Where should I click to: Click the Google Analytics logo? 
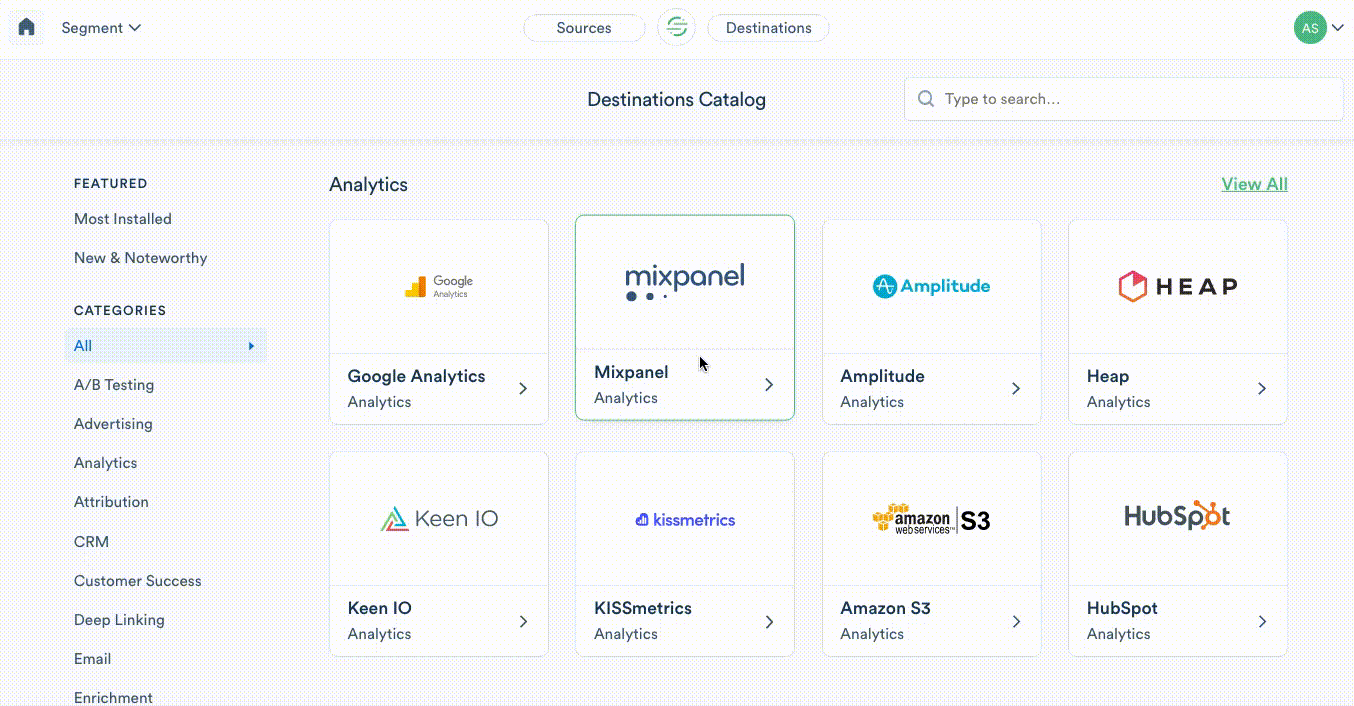[439, 287]
